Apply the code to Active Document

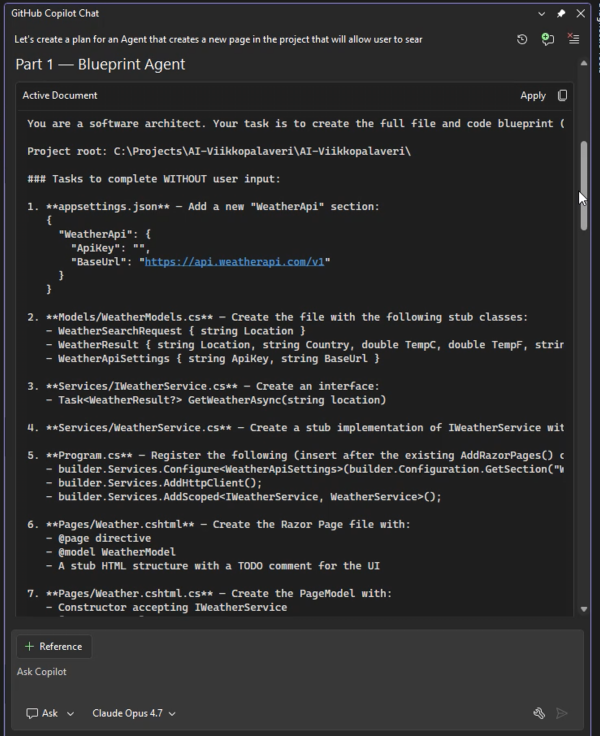[533, 96]
